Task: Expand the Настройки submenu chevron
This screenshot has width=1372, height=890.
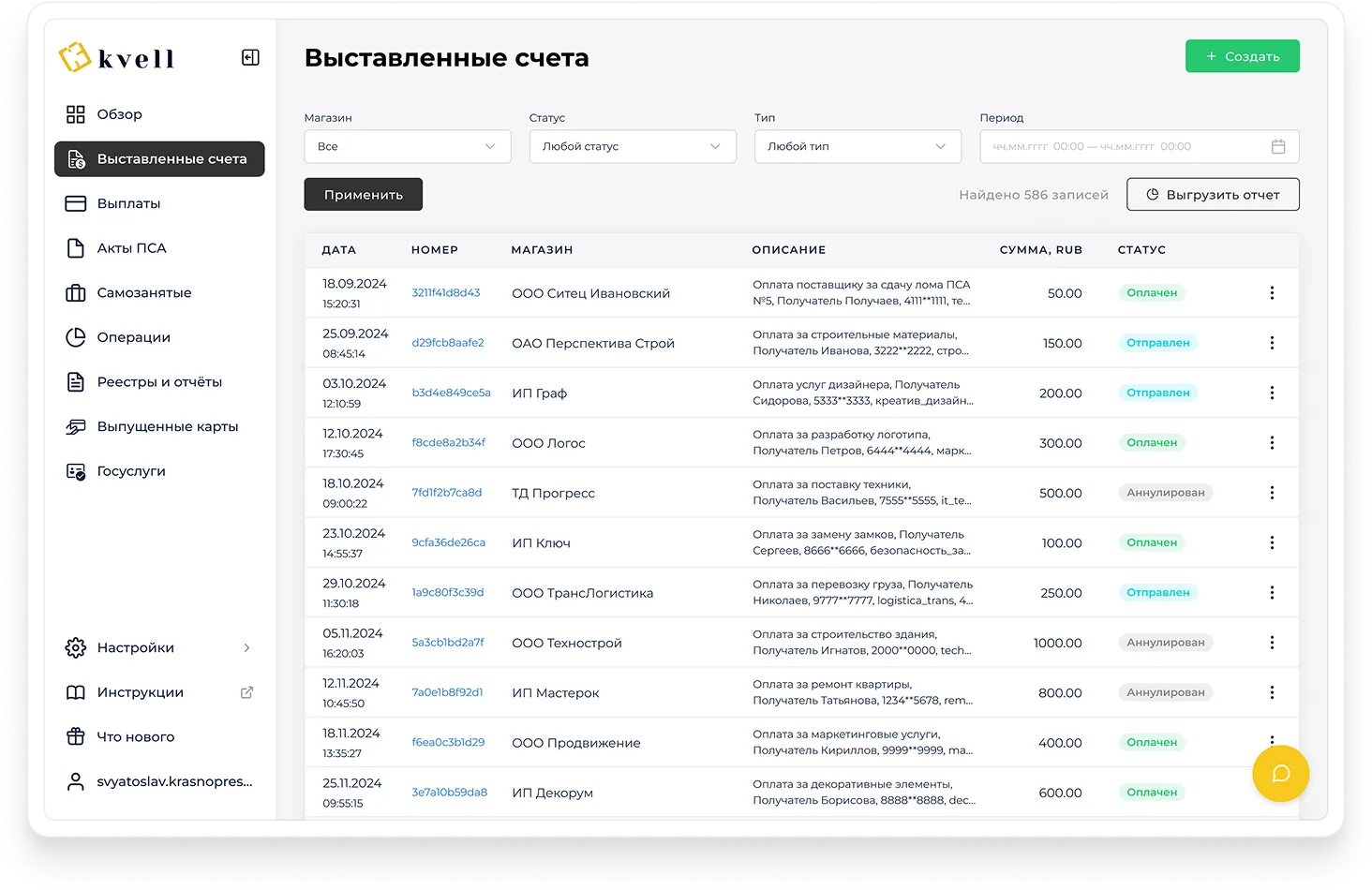Action: point(247,647)
